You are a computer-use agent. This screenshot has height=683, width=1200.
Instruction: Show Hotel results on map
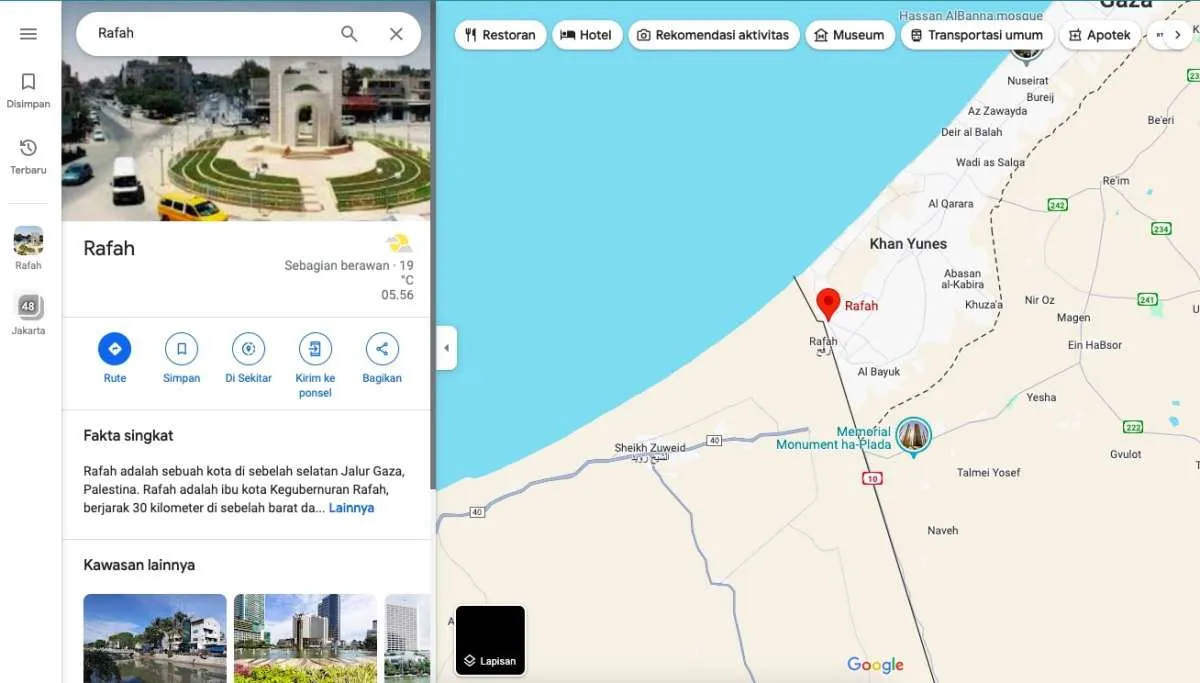pyautogui.click(x=587, y=33)
